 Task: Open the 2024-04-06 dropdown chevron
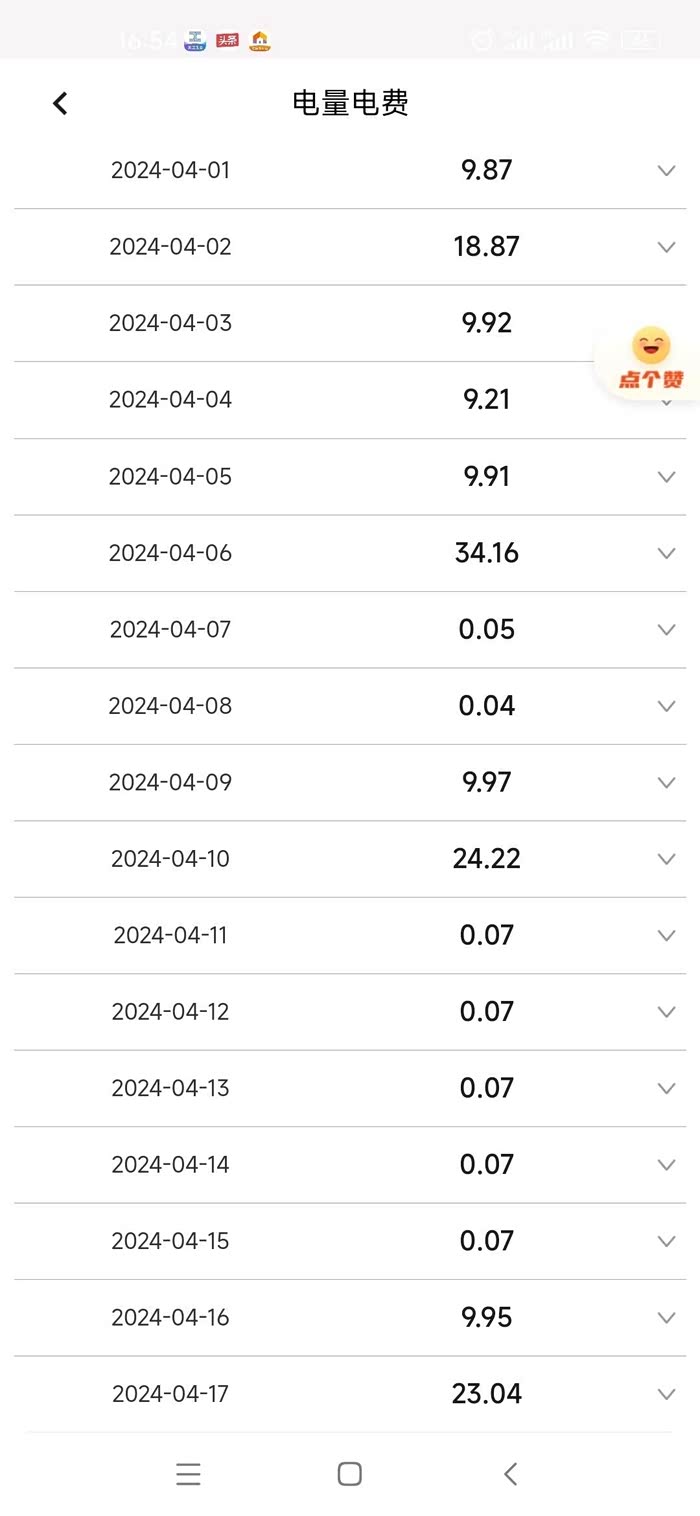click(666, 553)
